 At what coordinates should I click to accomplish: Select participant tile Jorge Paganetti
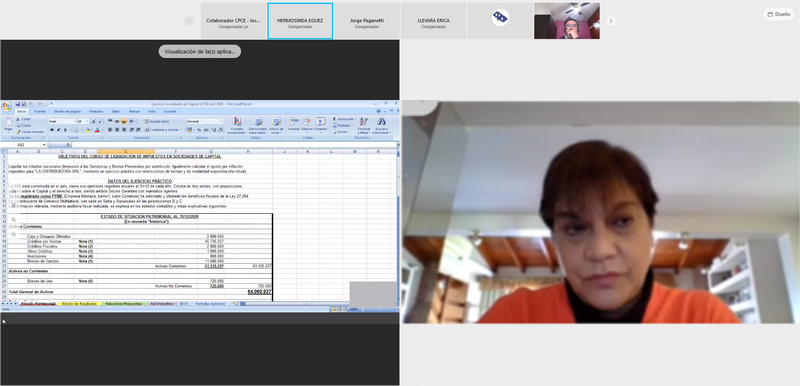367,21
